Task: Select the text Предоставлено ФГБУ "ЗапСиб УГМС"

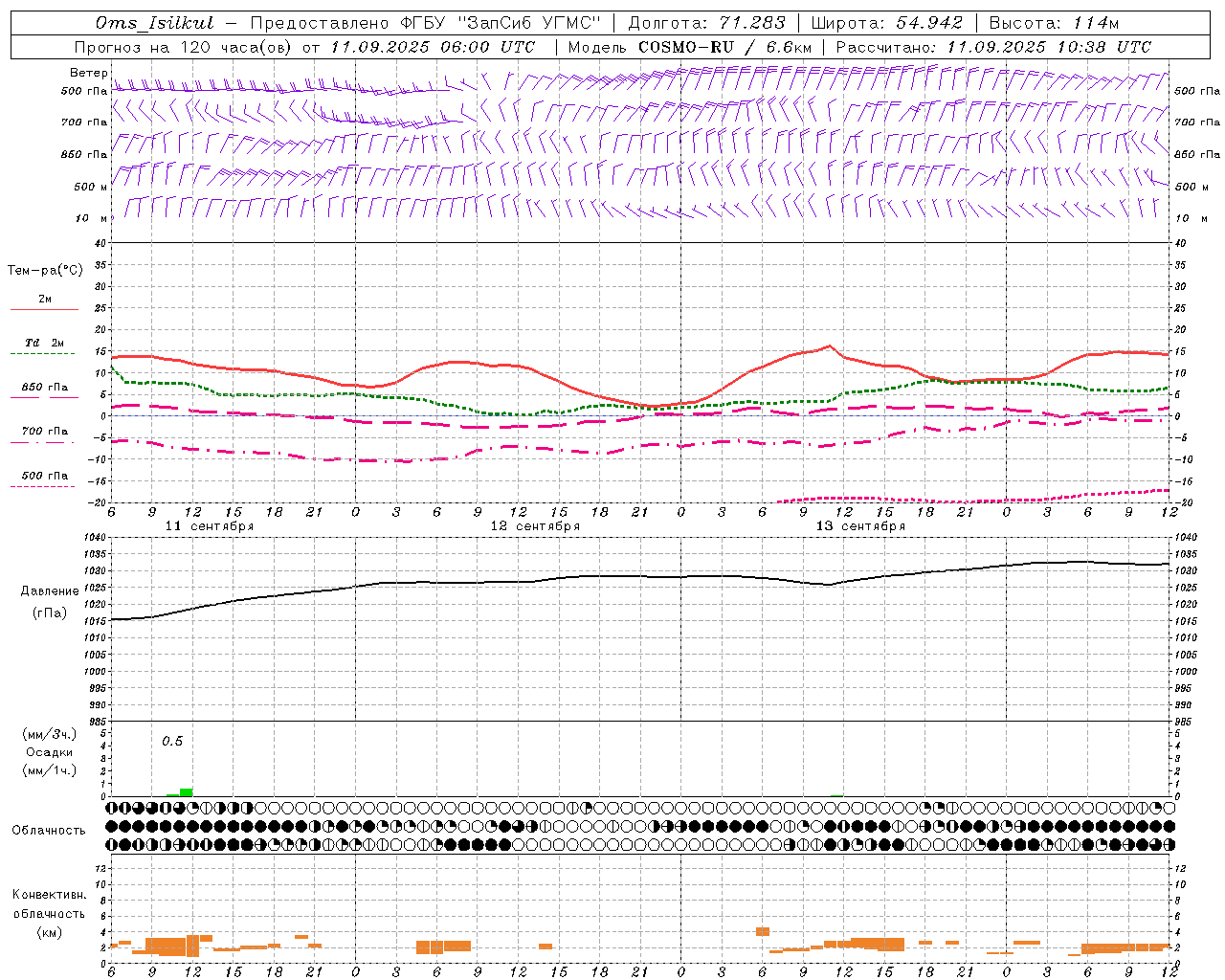Action: pyautogui.click(x=425, y=23)
